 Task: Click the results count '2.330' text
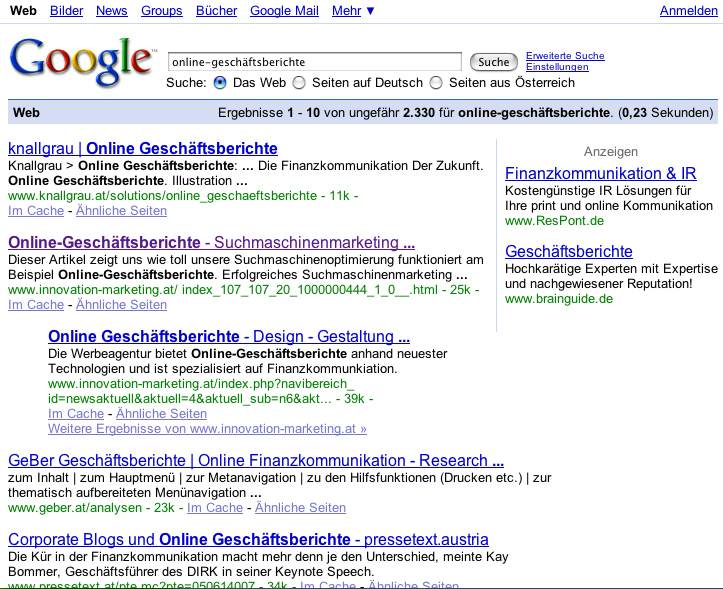pyautogui.click(x=419, y=113)
